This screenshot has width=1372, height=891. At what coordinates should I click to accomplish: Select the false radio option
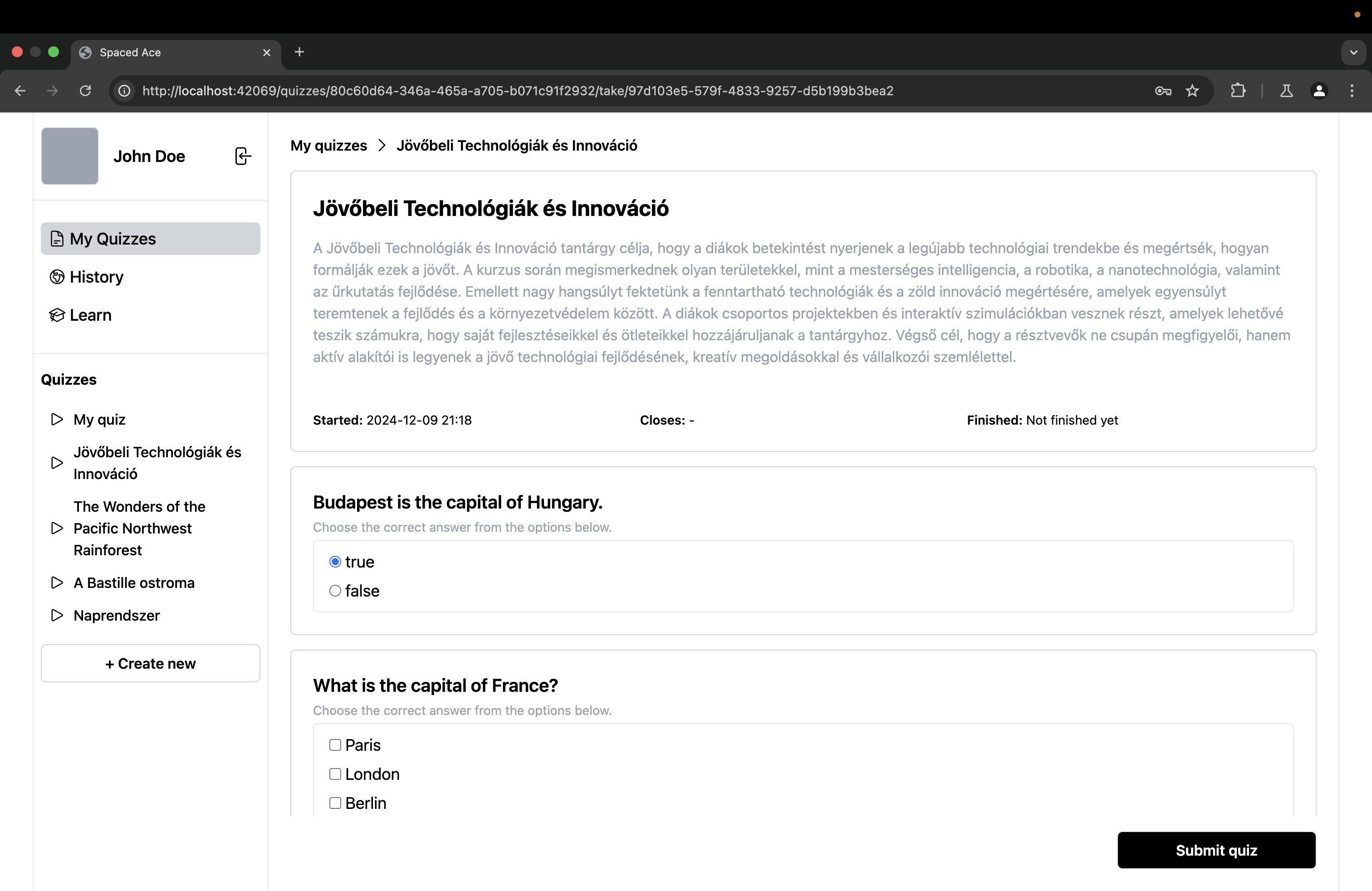pos(335,591)
